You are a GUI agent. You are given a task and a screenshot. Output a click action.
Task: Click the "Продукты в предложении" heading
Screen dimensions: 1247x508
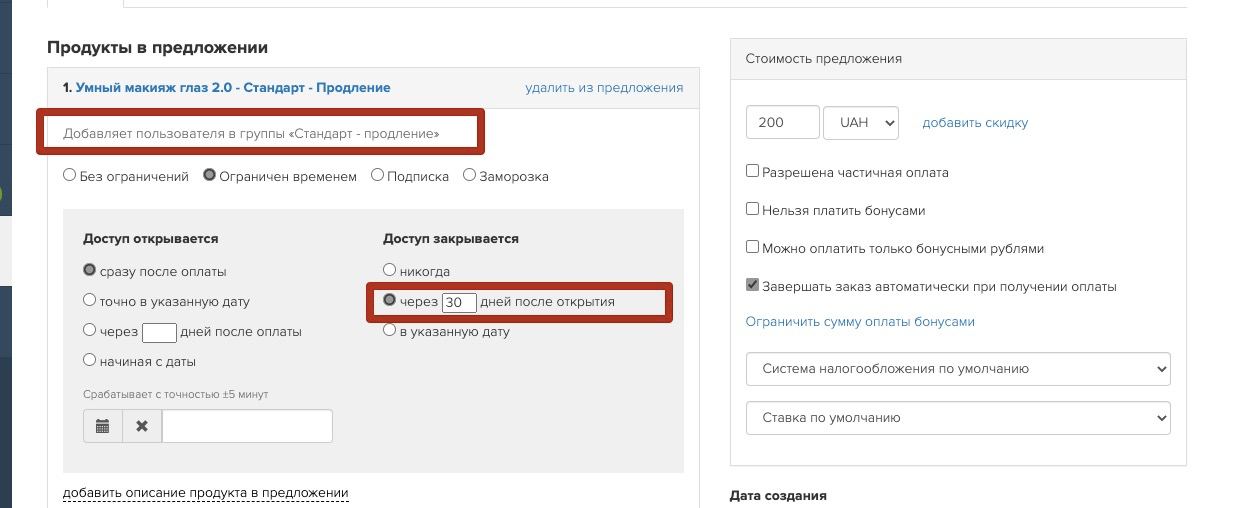pyautogui.click(x=157, y=47)
